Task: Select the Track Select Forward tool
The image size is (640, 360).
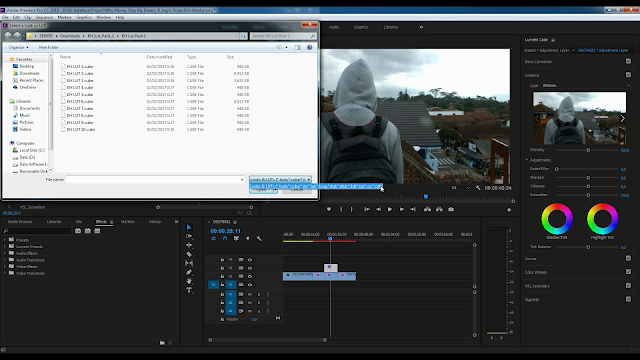Action: pos(189,236)
